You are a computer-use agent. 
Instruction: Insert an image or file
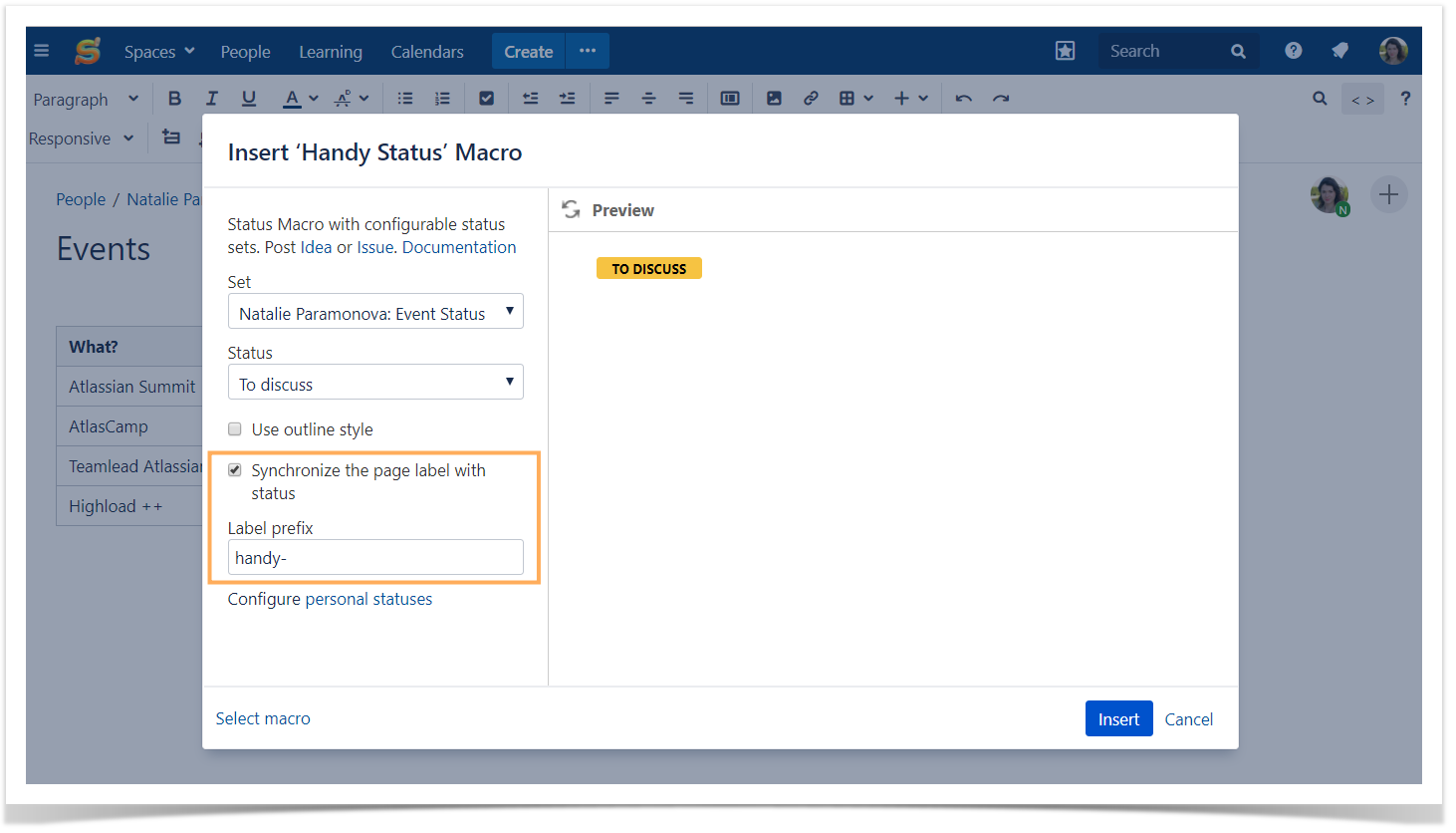(x=774, y=98)
